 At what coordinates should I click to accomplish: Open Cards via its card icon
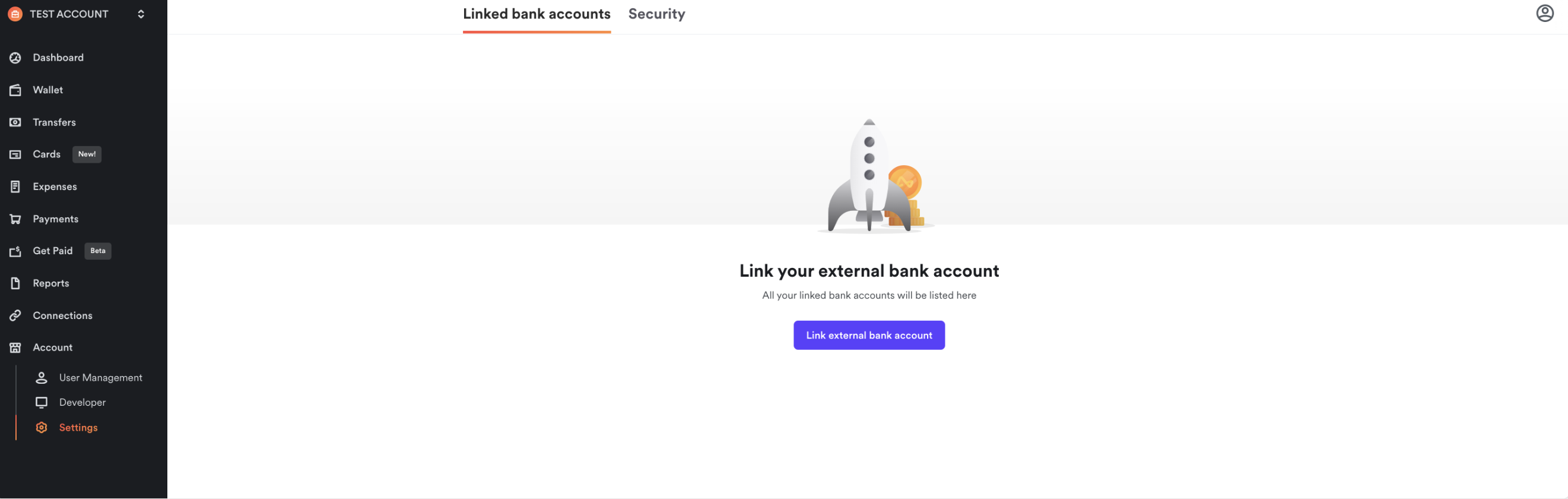(15, 155)
